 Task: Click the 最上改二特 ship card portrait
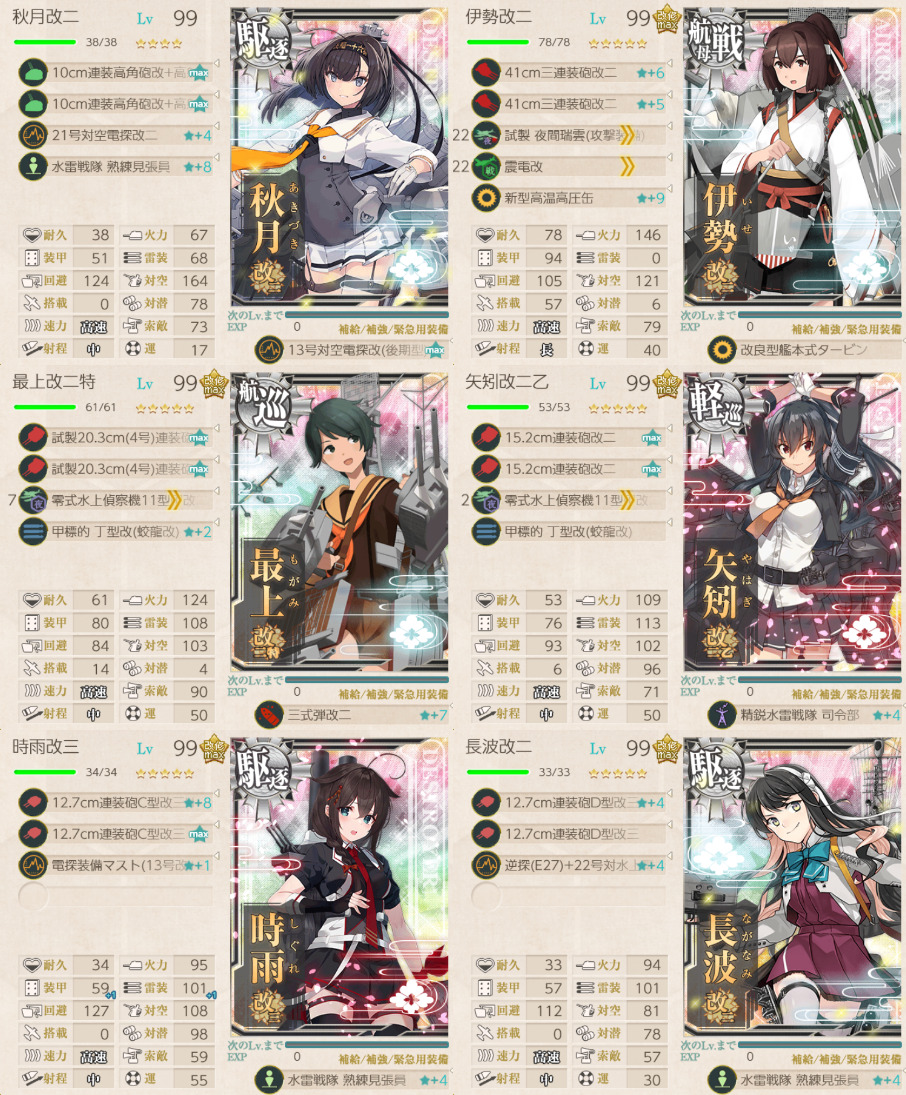coord(339,521)
